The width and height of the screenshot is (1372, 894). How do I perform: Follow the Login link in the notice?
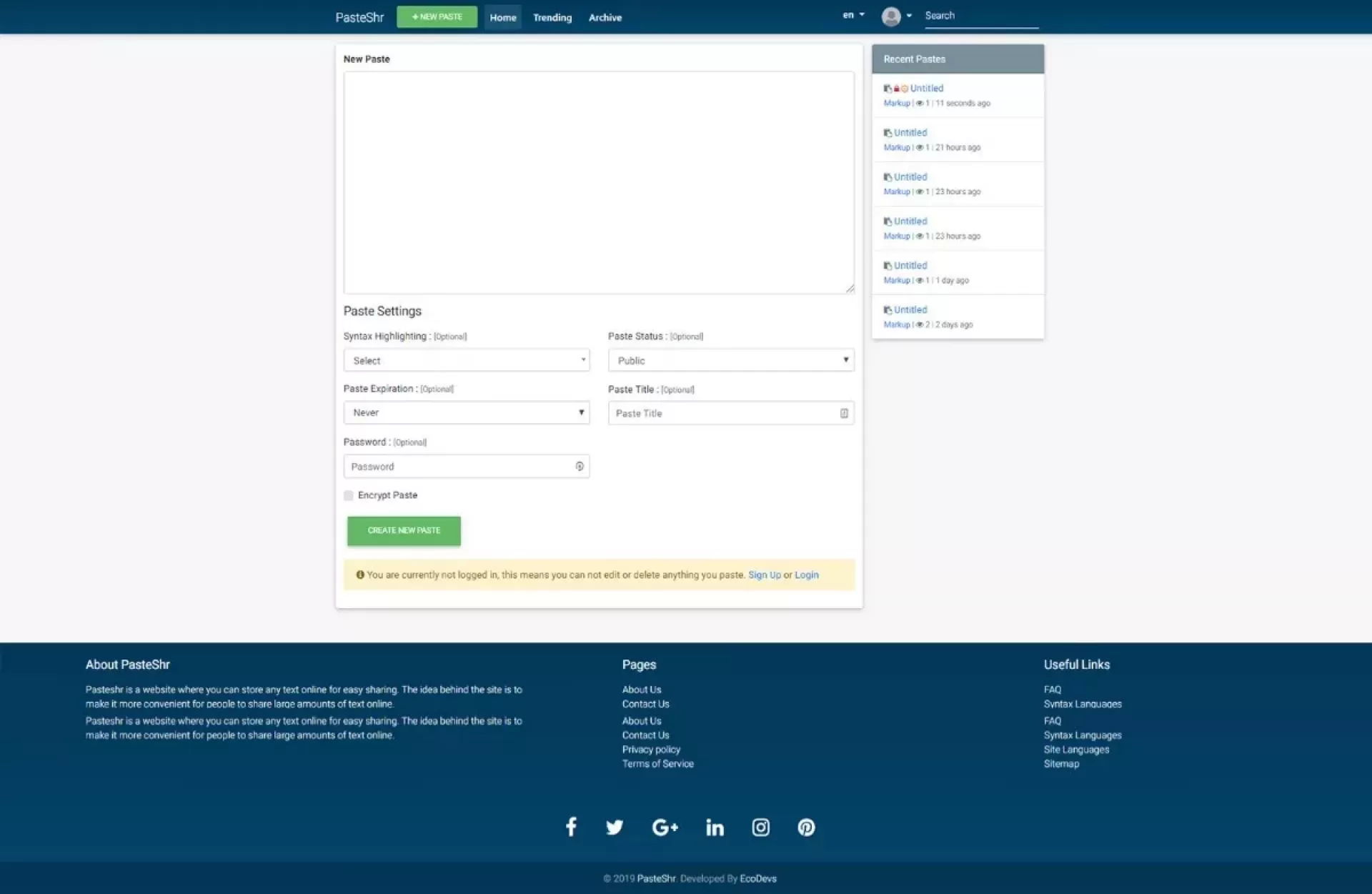(x=807, y=575)
